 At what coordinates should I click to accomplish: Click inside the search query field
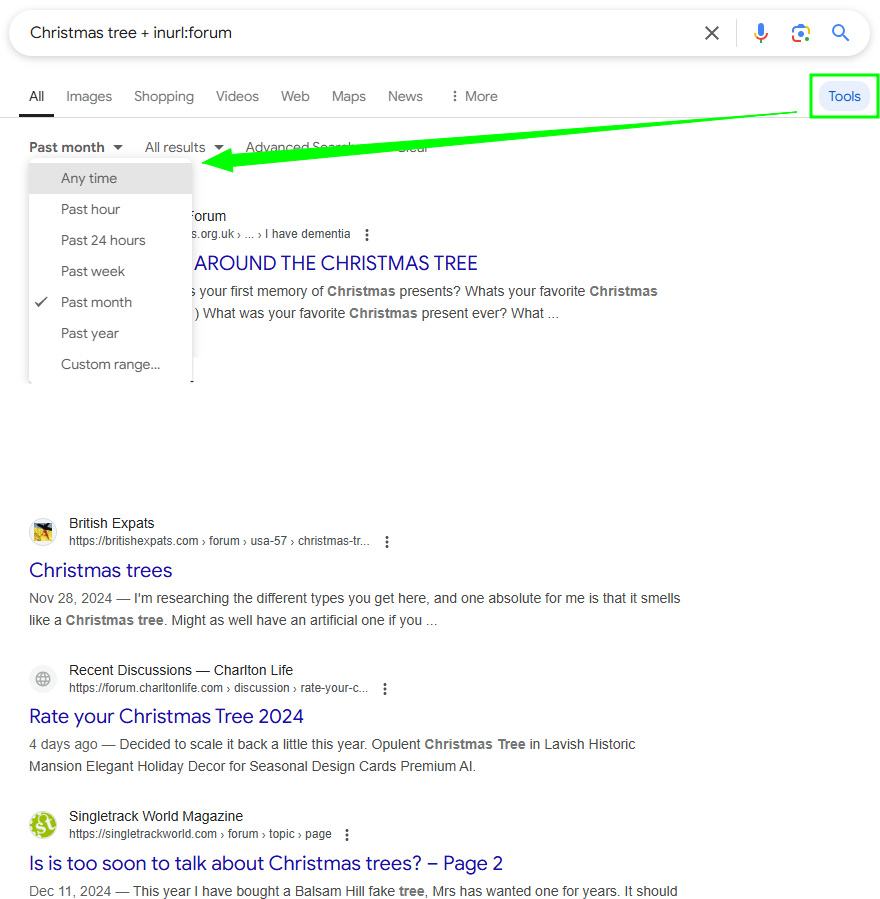pyautogui.click(x=350, y=33)
